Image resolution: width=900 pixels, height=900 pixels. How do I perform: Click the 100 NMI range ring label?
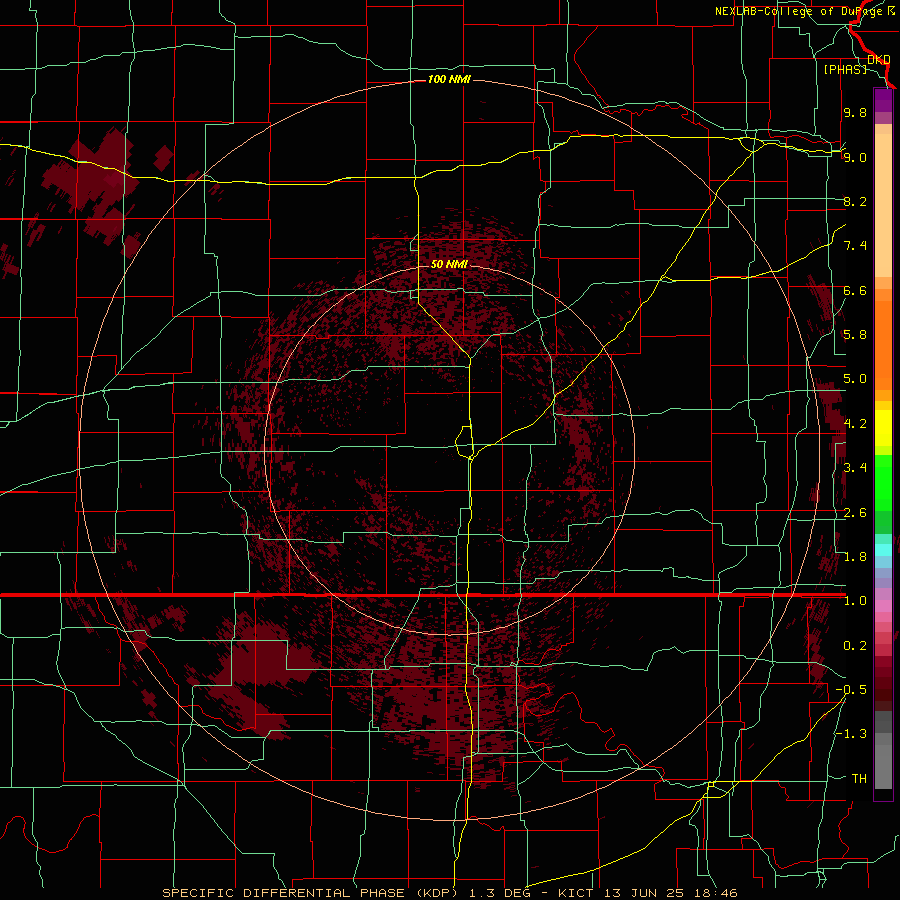point(449,79)
